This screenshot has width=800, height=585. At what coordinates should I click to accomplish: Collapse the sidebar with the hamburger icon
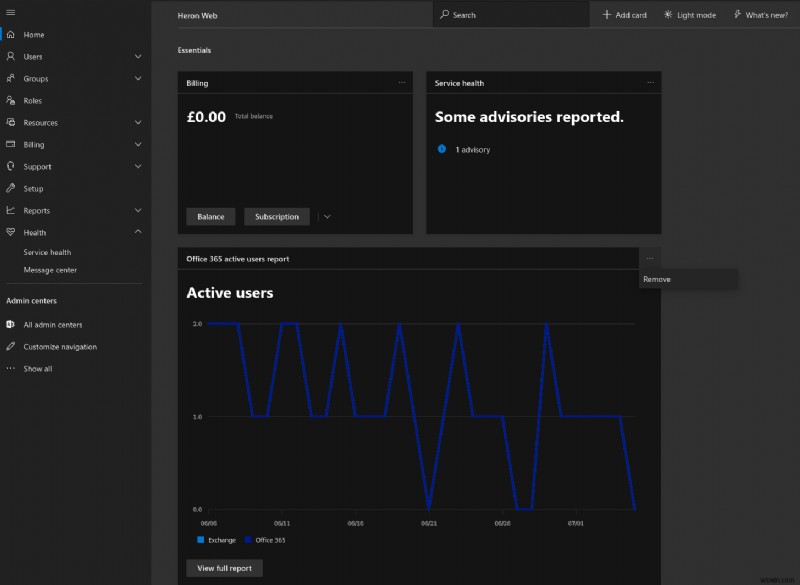(x=13, y=10)
